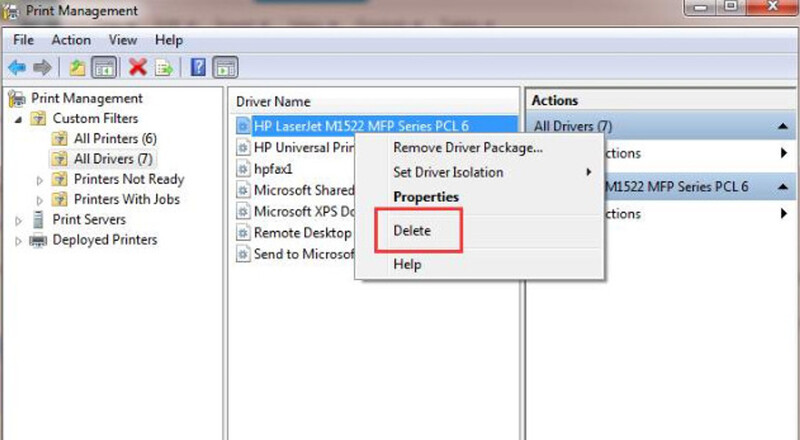Click the Actions pane header

pyautogui.click(x=662, y=101)
